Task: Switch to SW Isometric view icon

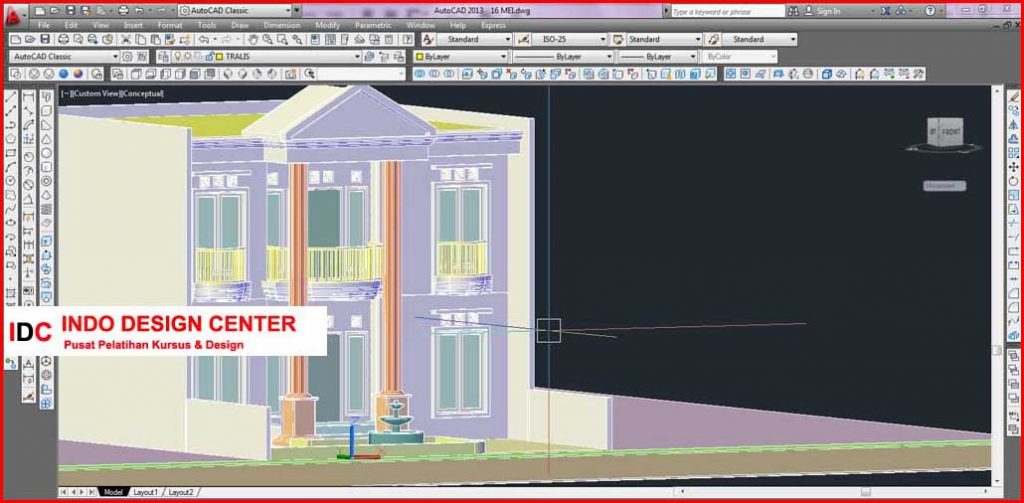Action: 227,74
